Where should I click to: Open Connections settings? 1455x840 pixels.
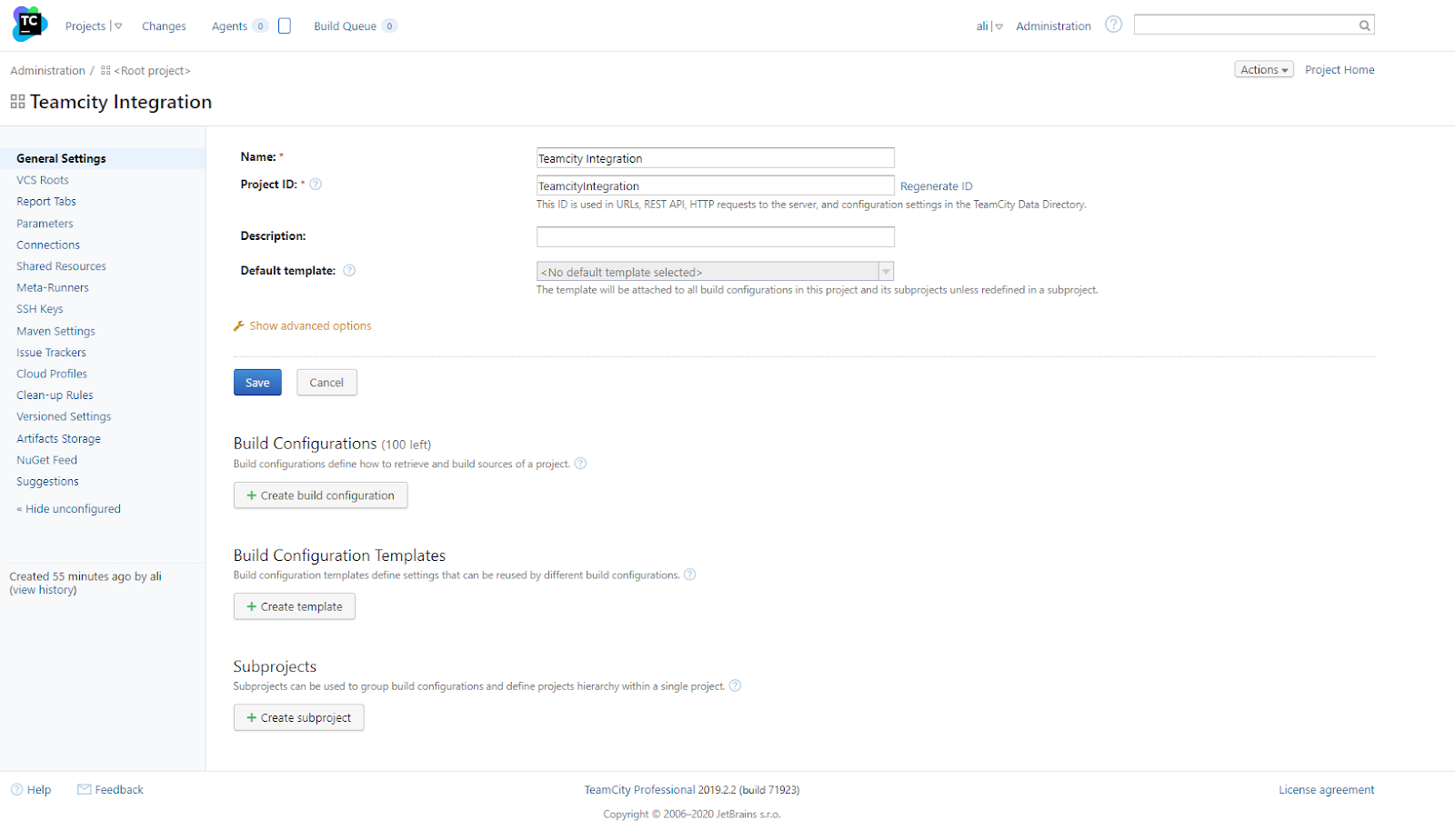[x=48, y=245]
